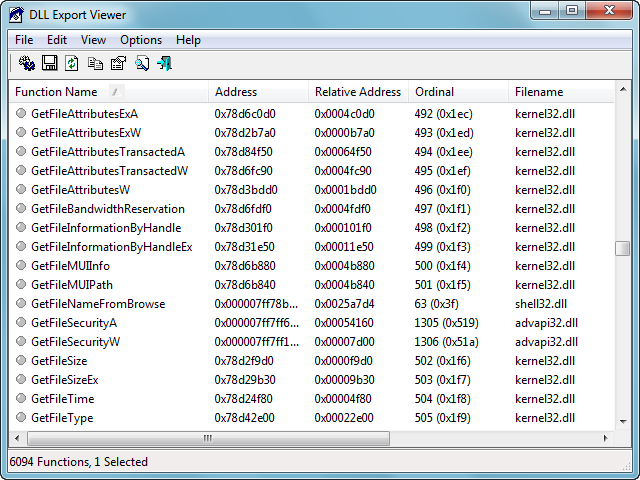Close the DLL Export Viewer window
This screenshot has width=640, height=480.
pyautogui.click(x=609, y=11)
